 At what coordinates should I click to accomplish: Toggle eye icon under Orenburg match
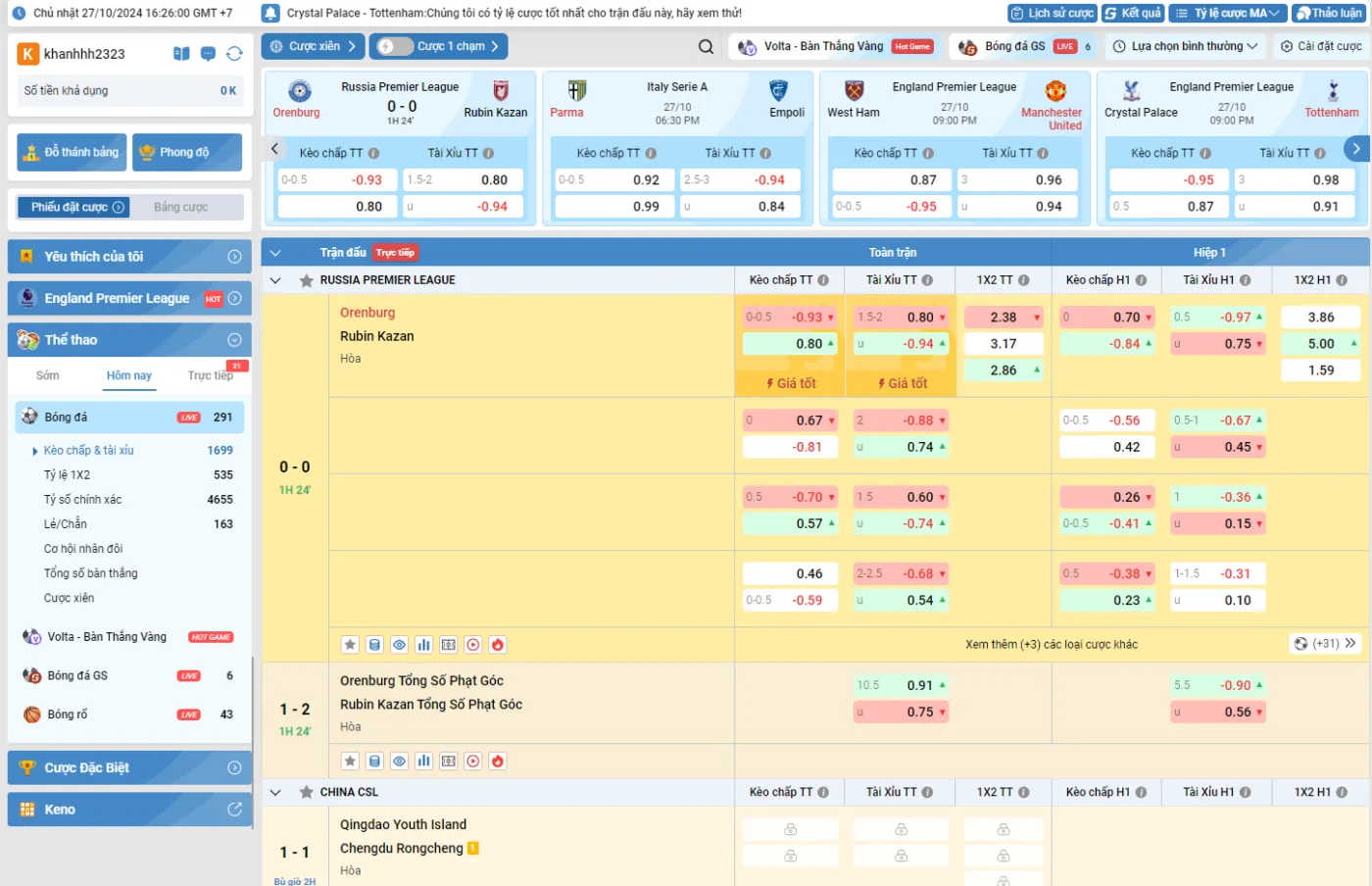tap(399, 645)
